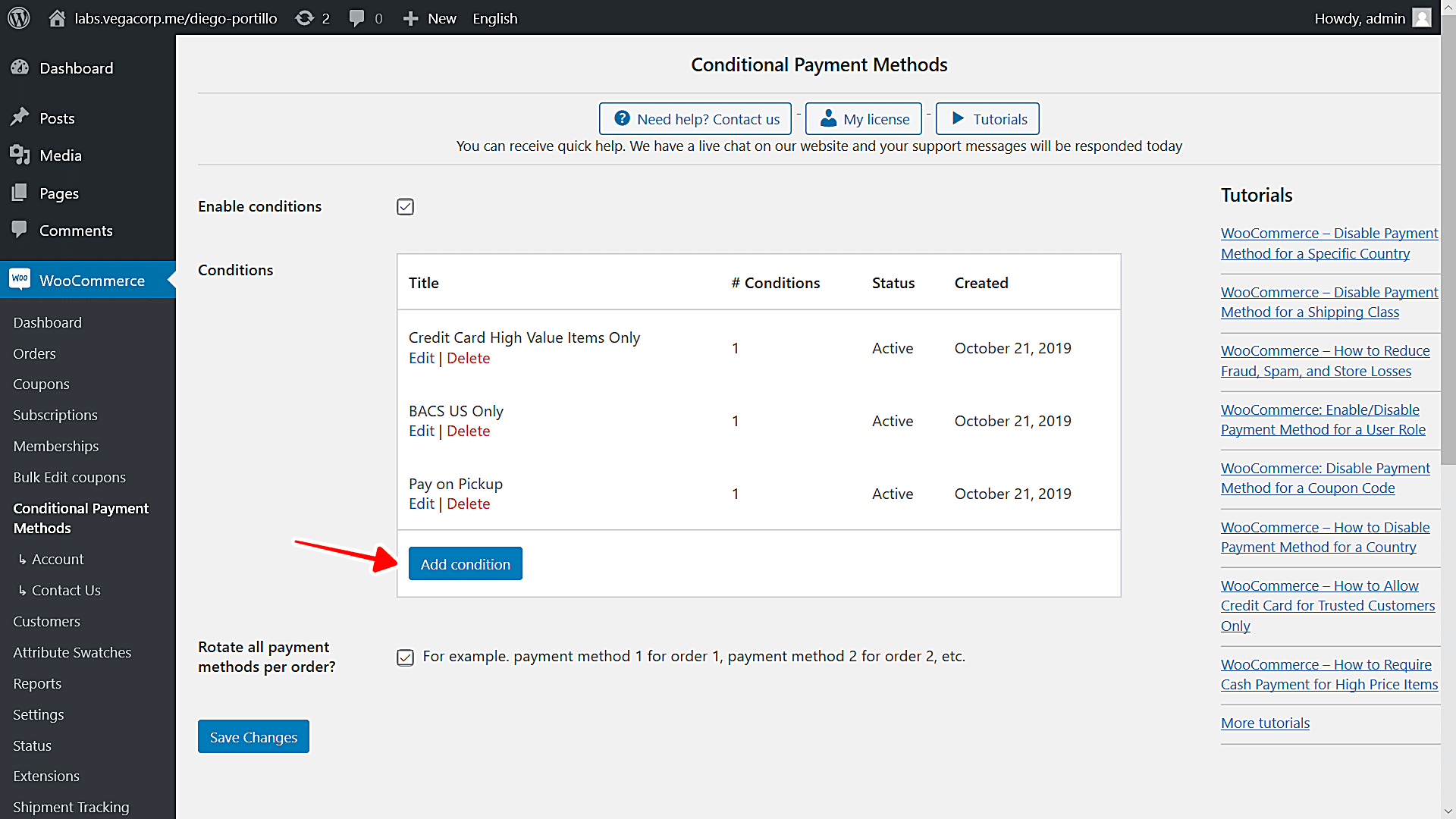Open WooCommerce Dashboard submenu item
The height and width of the screenshot is (819, 1456).
47,323
